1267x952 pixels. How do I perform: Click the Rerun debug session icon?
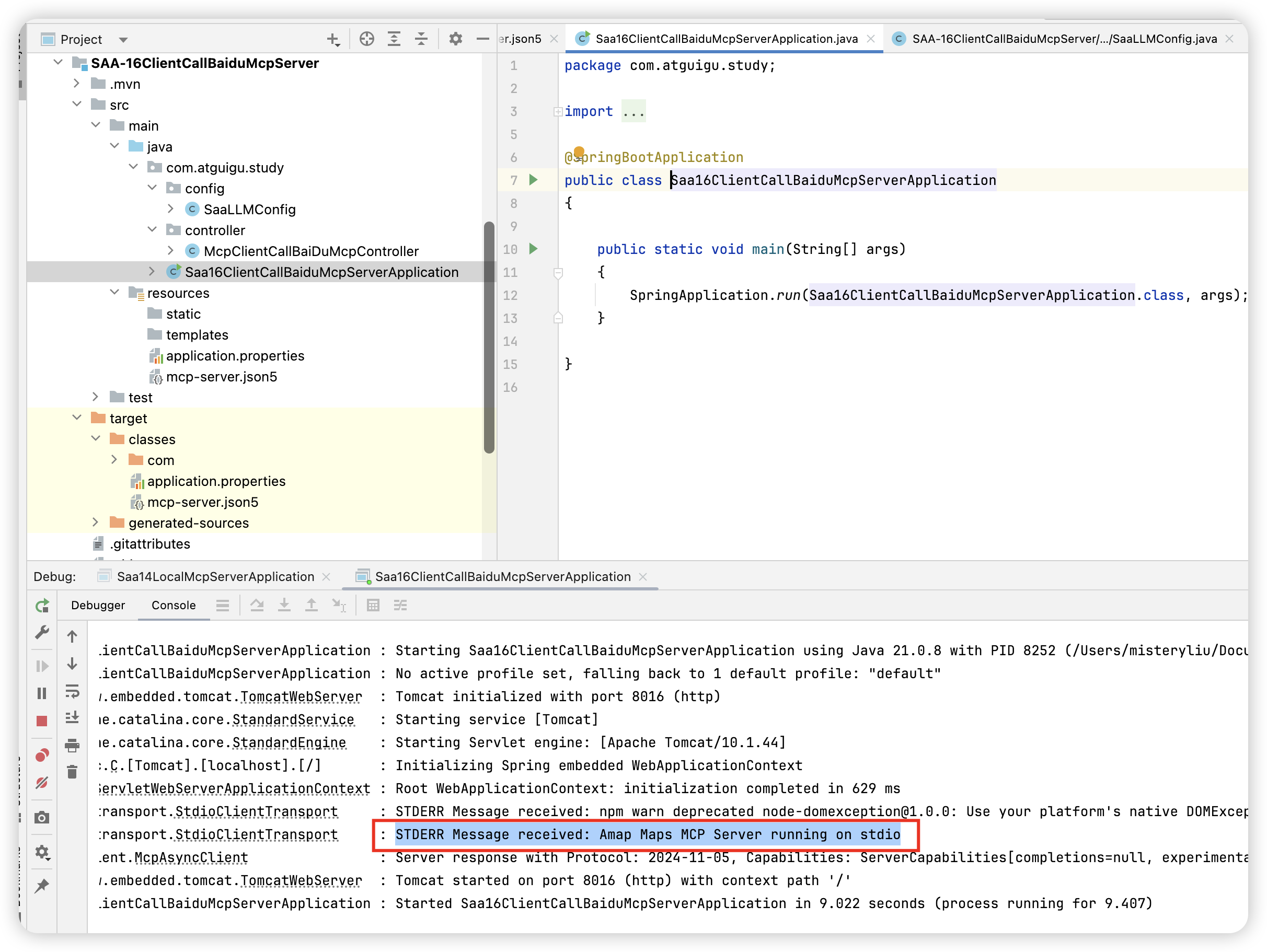click(42, 606)
